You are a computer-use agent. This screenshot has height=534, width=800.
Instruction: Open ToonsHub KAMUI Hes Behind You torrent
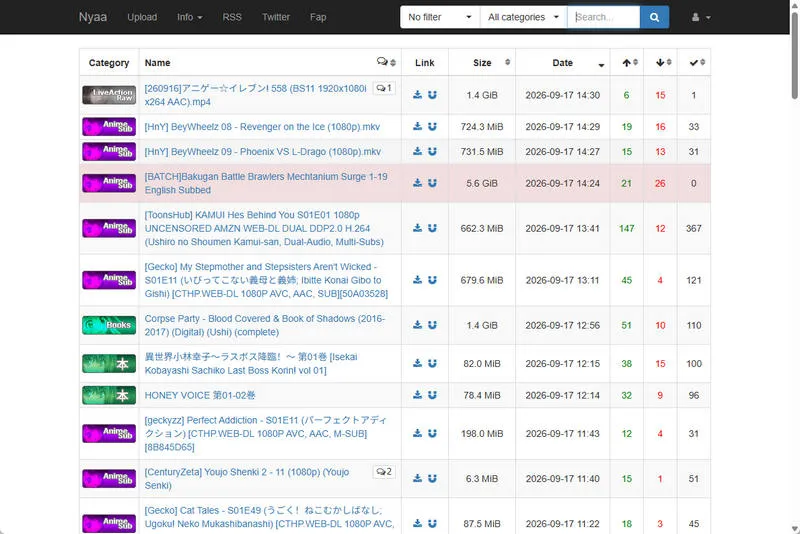264,228
